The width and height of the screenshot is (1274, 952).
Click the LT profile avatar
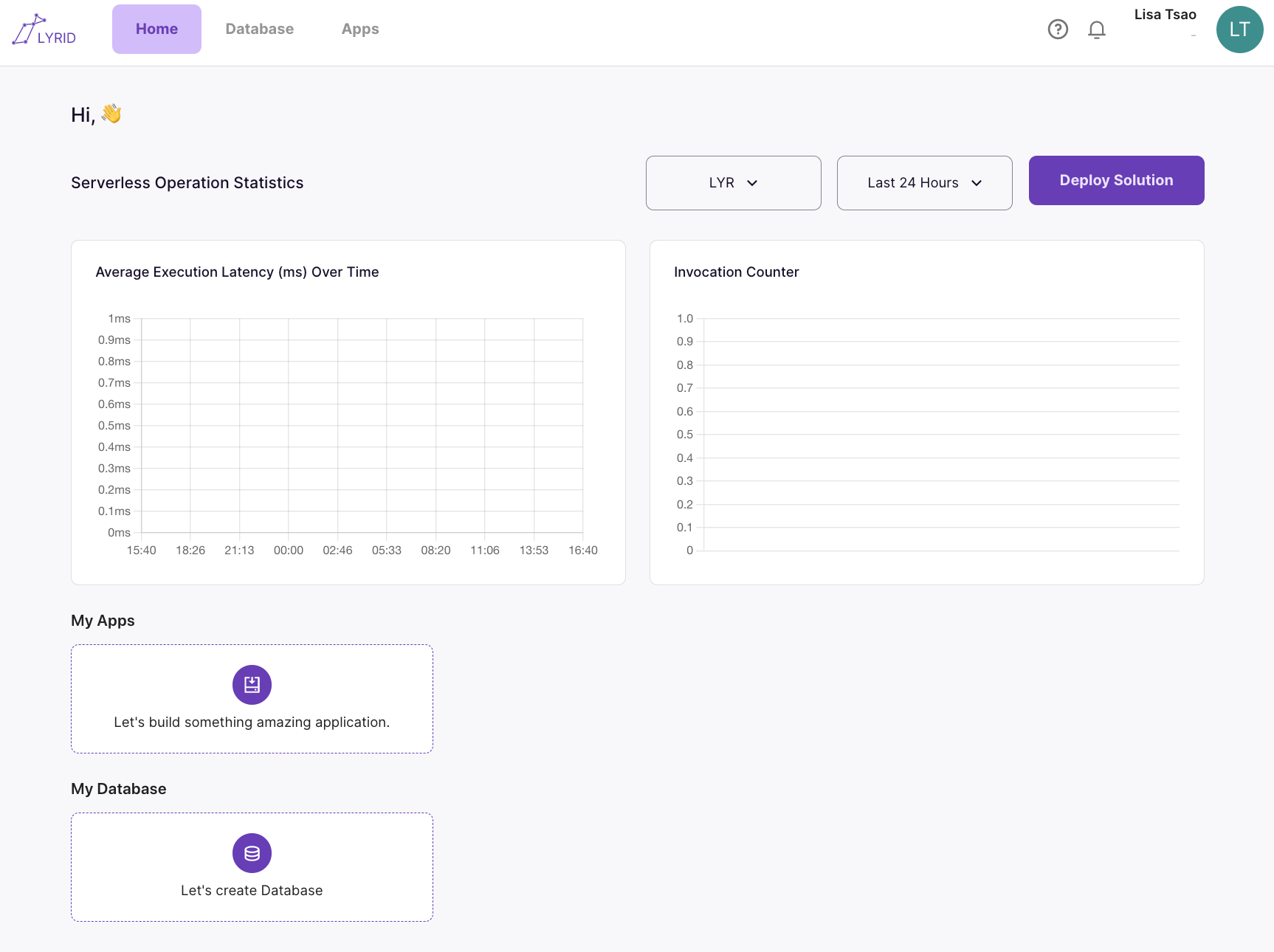tap(1239, 30)
